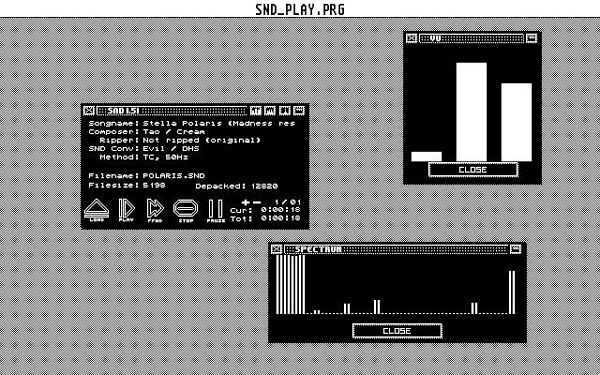600x375 pixels.
Task: Load a new song with the Load eject icon
Action: point(96,210)
